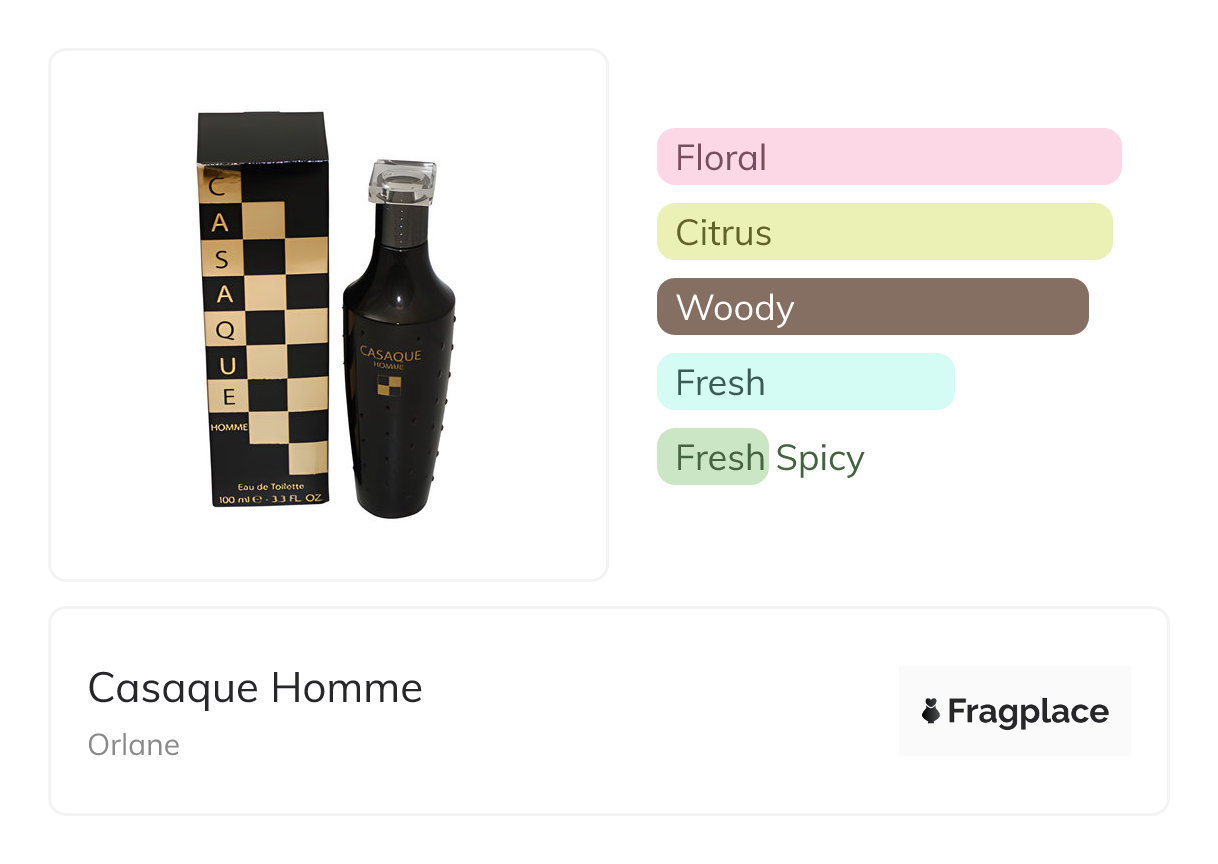Click the 100 ml 3.3 FL OZ label
1218x864 pixels.
click(270, 497)
